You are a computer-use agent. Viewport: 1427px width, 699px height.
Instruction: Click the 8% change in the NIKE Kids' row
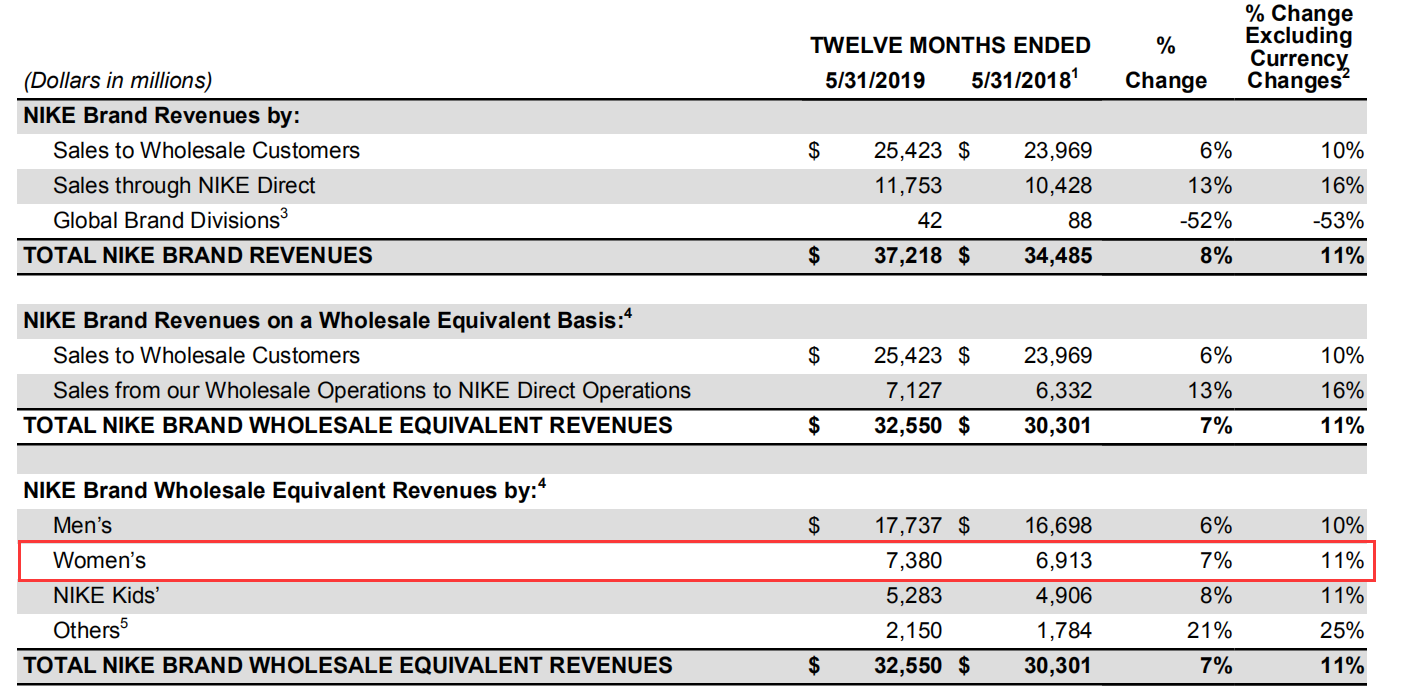1217,596
